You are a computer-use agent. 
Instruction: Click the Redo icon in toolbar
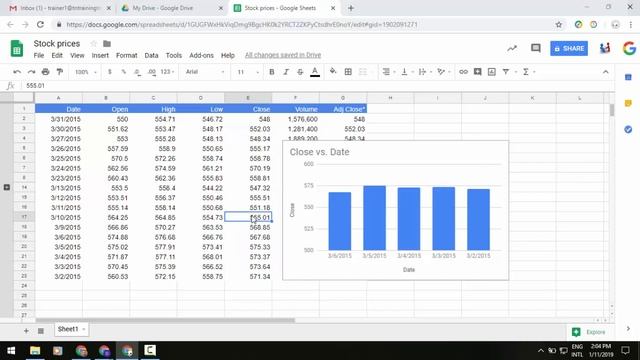31,72
